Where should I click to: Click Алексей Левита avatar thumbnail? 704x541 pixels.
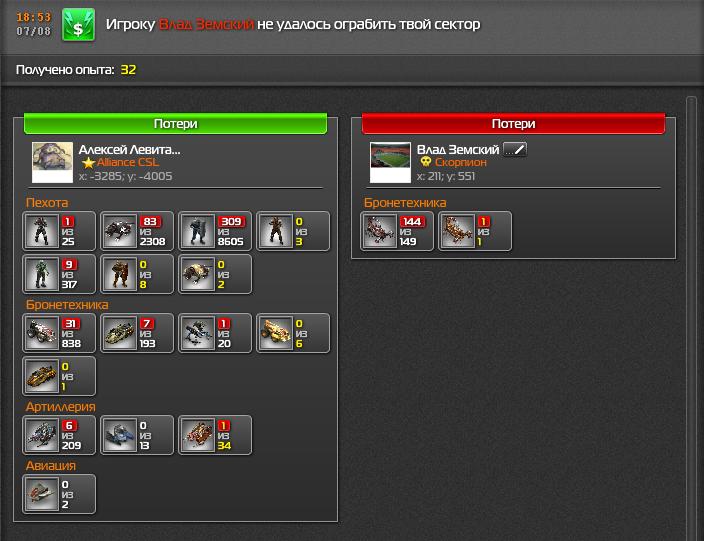pyautogui.click(x=52, y=162)
